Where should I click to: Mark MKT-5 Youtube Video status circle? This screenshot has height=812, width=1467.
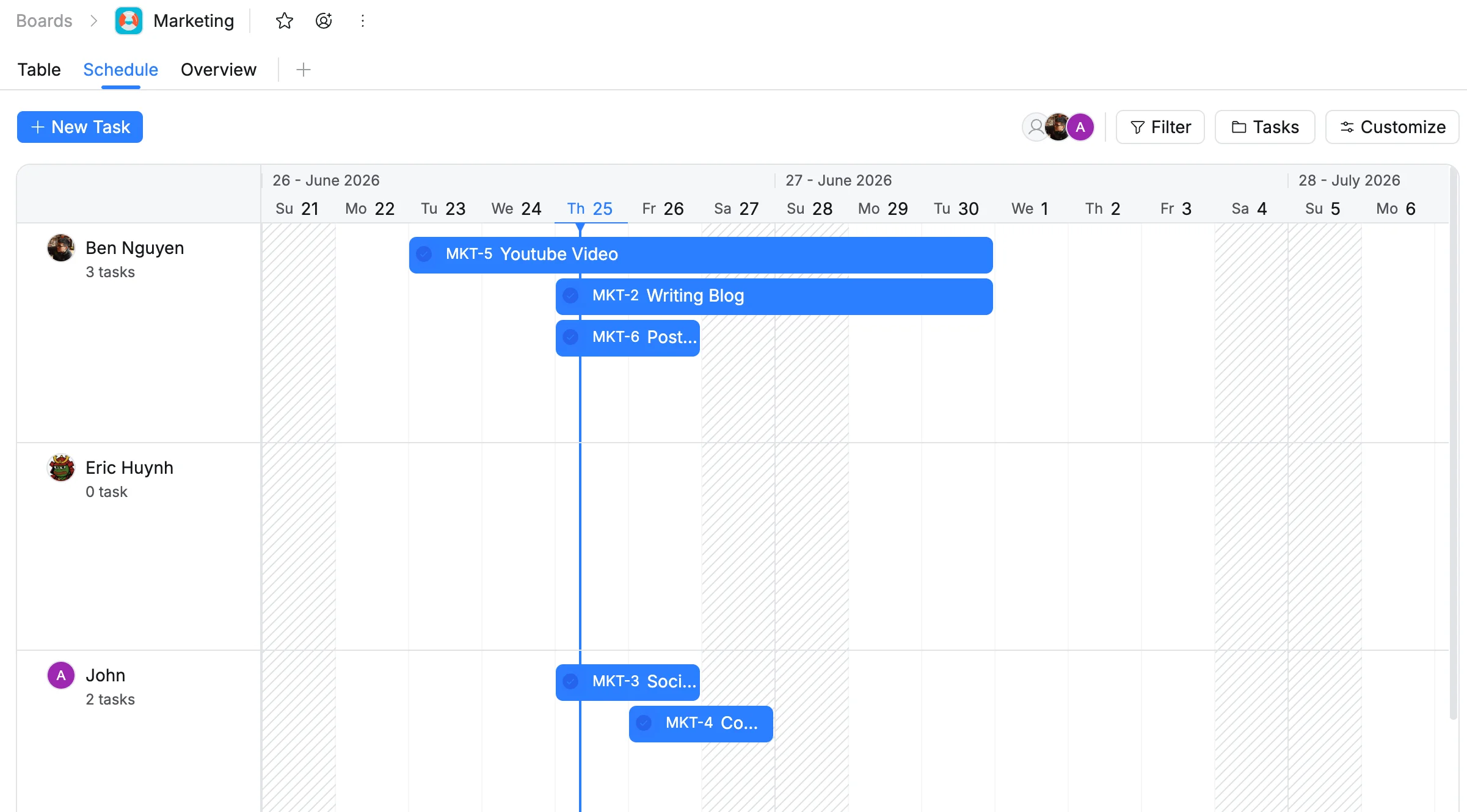[424, 254]
